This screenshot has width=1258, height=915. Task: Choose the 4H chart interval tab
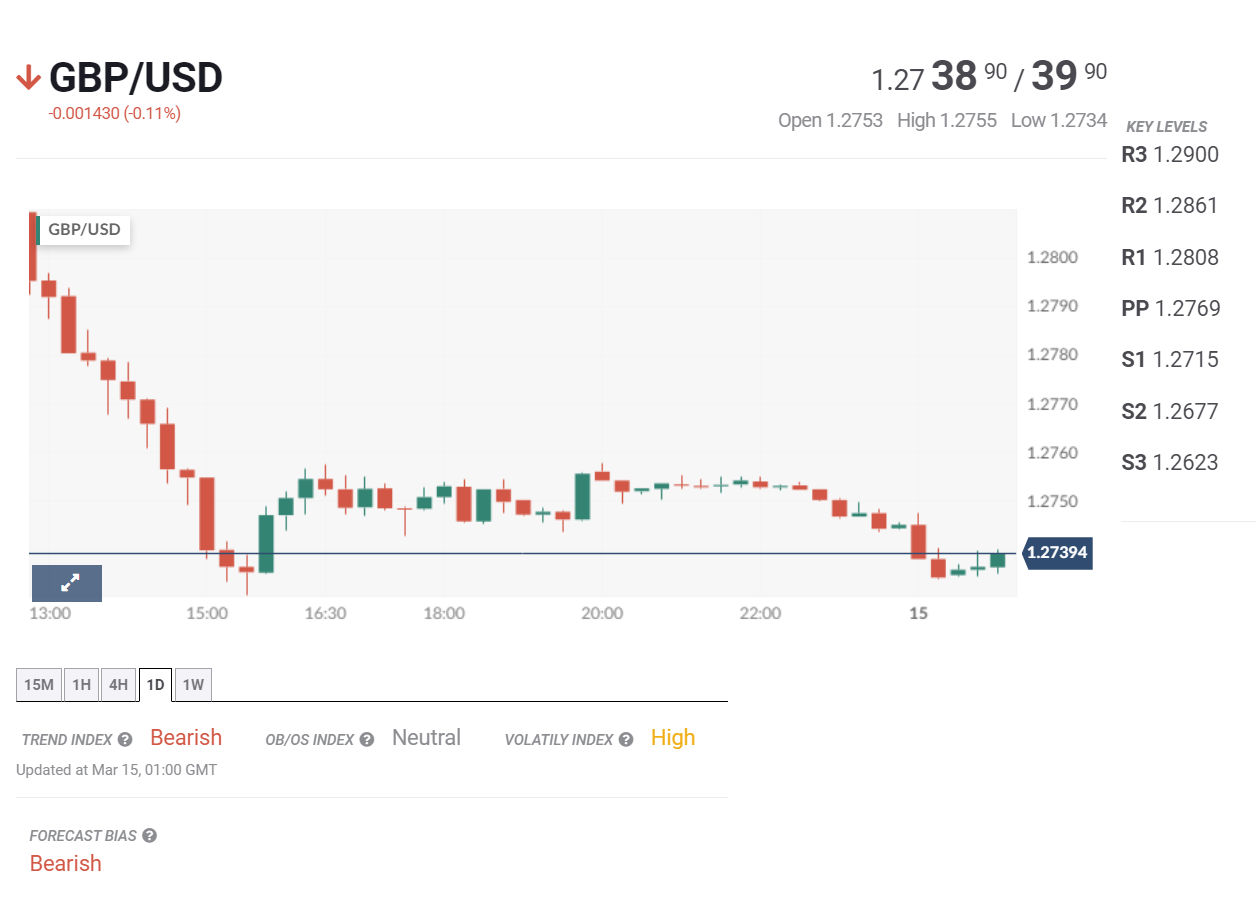[x=118, y=685]
